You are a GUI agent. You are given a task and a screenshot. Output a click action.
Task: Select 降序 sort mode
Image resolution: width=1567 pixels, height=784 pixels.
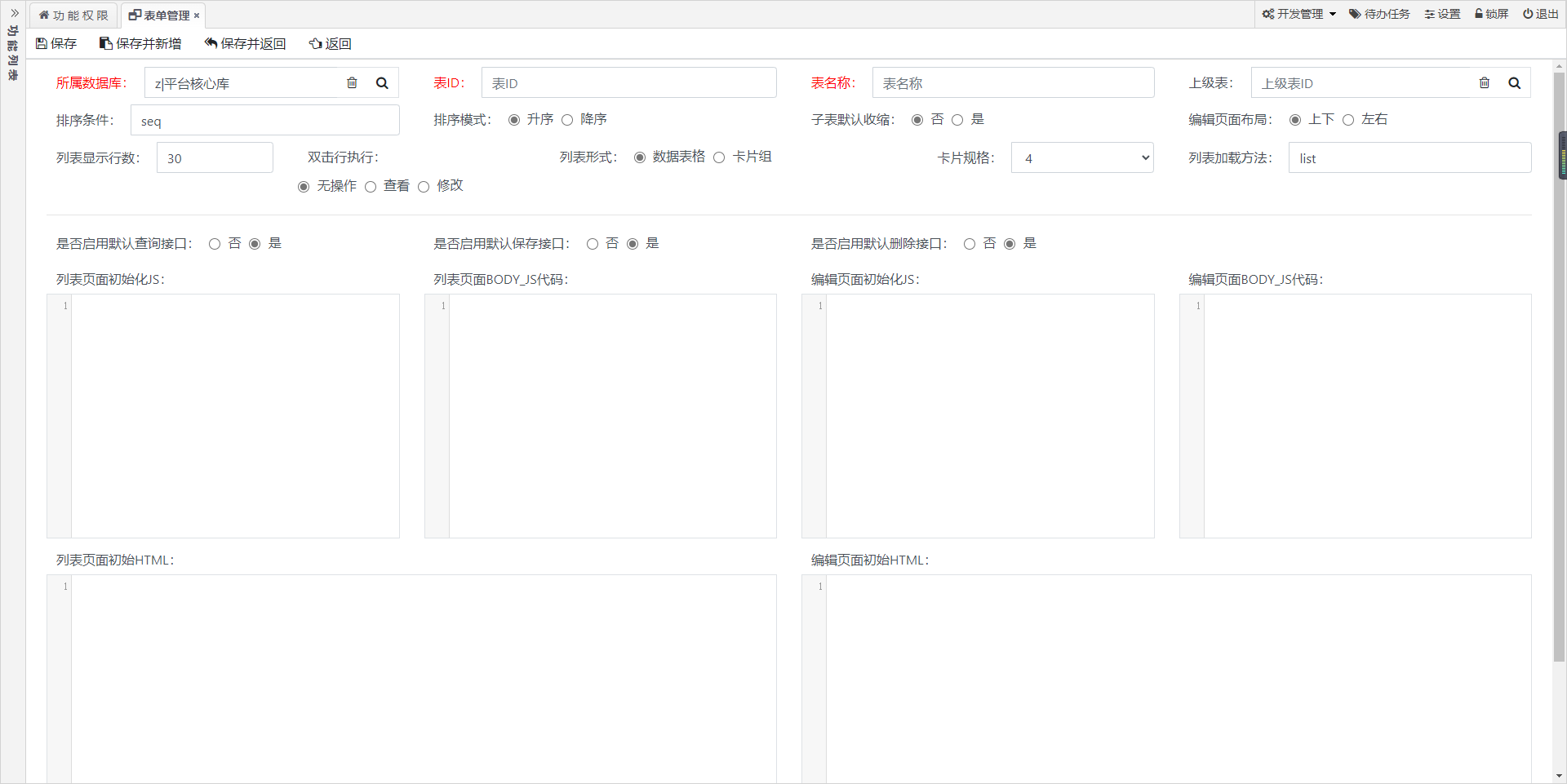click(x=567, y=120)
